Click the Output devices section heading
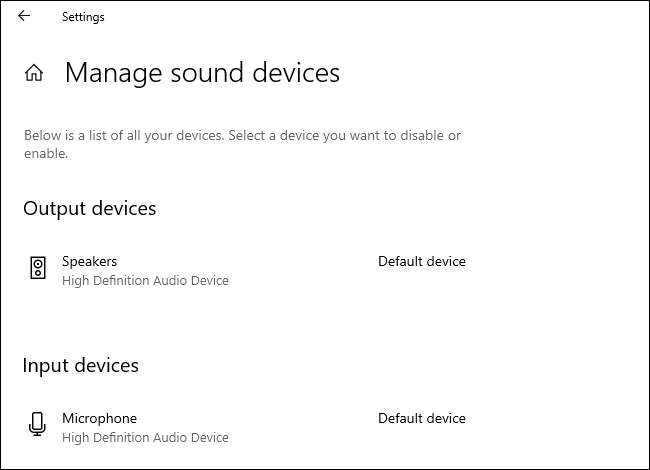This screenshot has height=470, width=650. [x=89, y=208]
